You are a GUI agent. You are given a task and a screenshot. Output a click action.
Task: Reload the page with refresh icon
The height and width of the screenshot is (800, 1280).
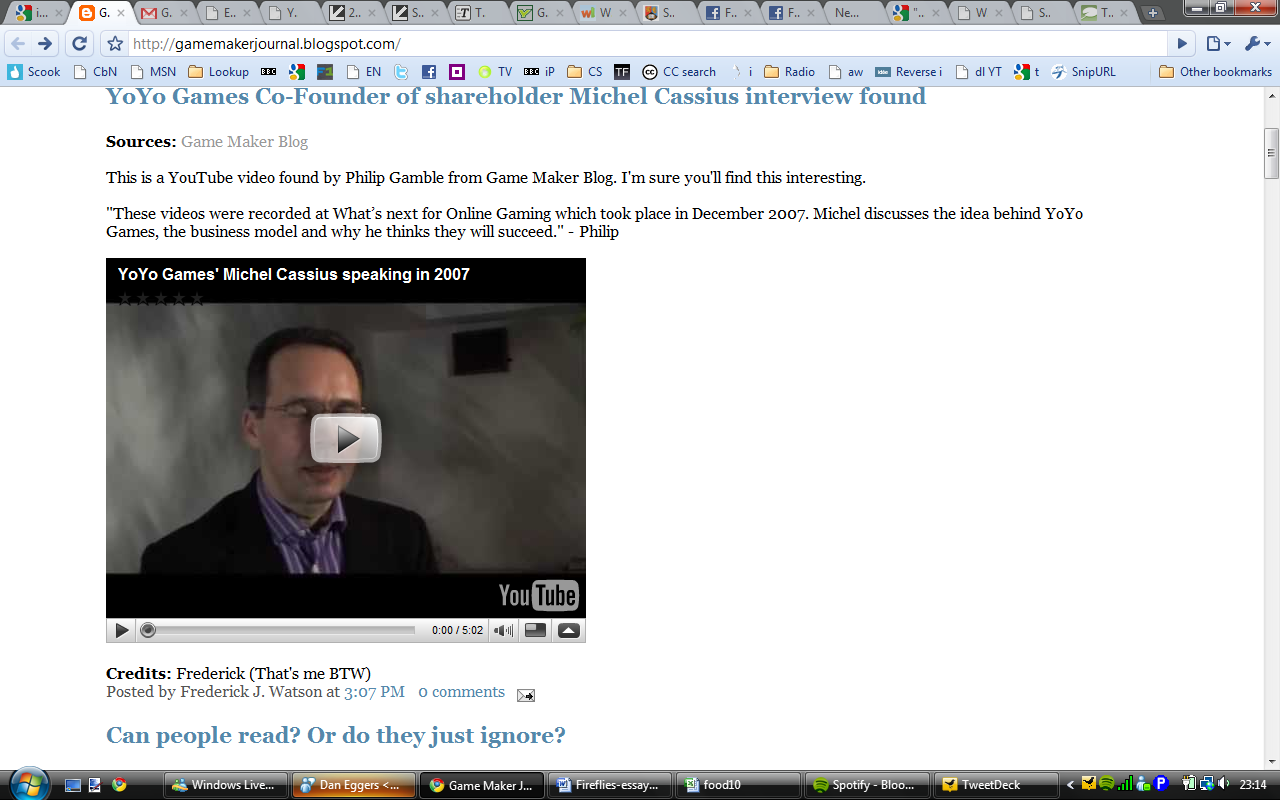(x=79, y=44)
